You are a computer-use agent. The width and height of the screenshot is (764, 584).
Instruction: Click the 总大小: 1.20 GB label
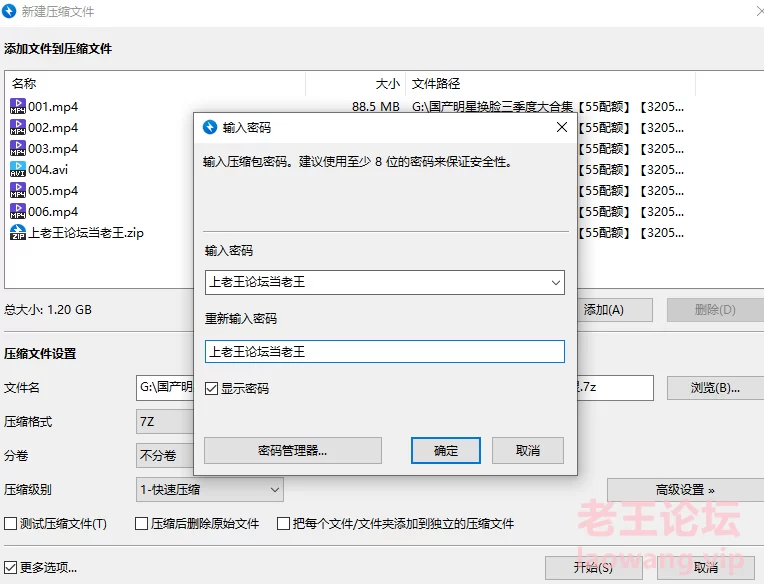(48, 310)
